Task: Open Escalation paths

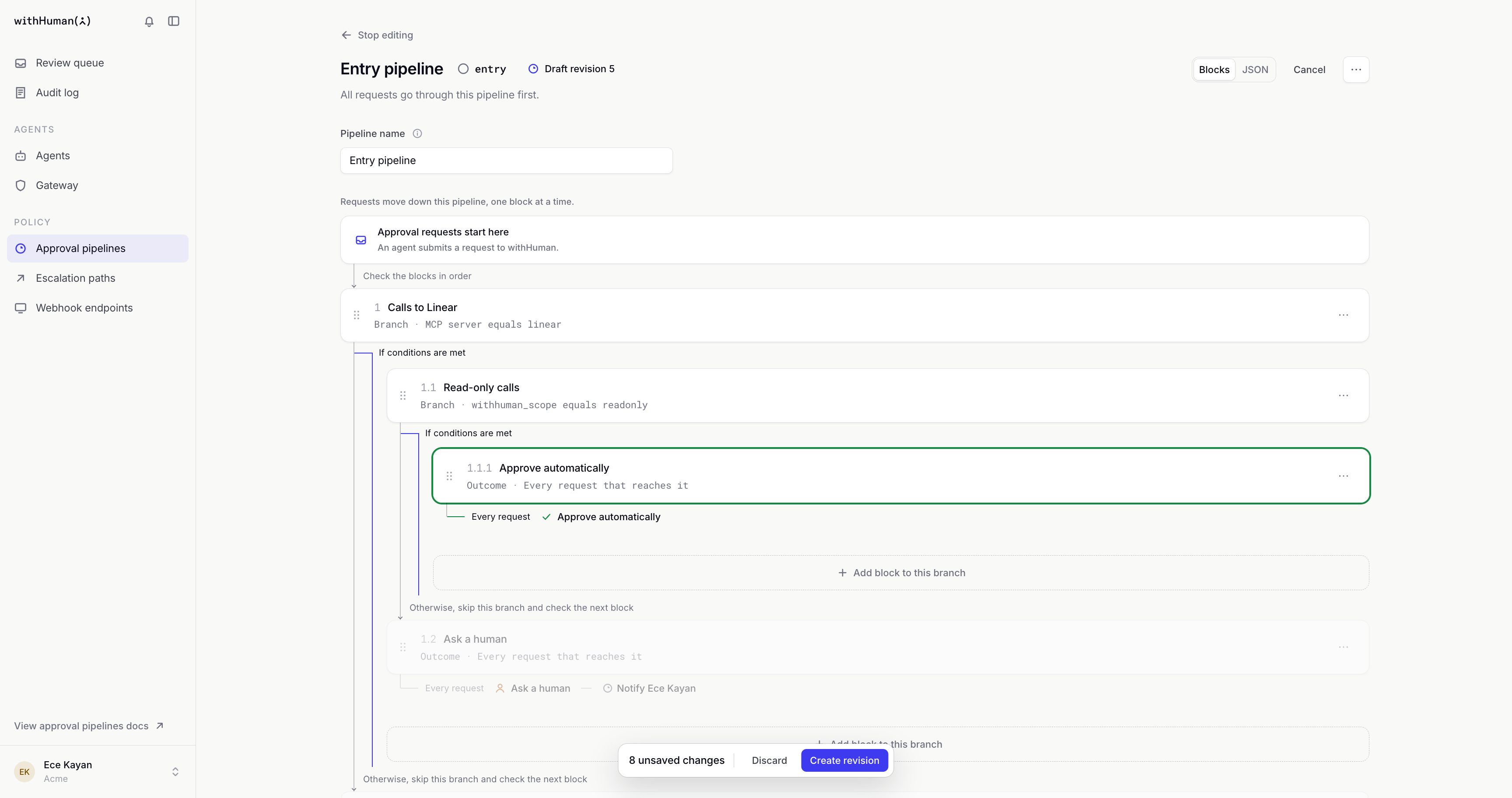Action: pos(98,278)
